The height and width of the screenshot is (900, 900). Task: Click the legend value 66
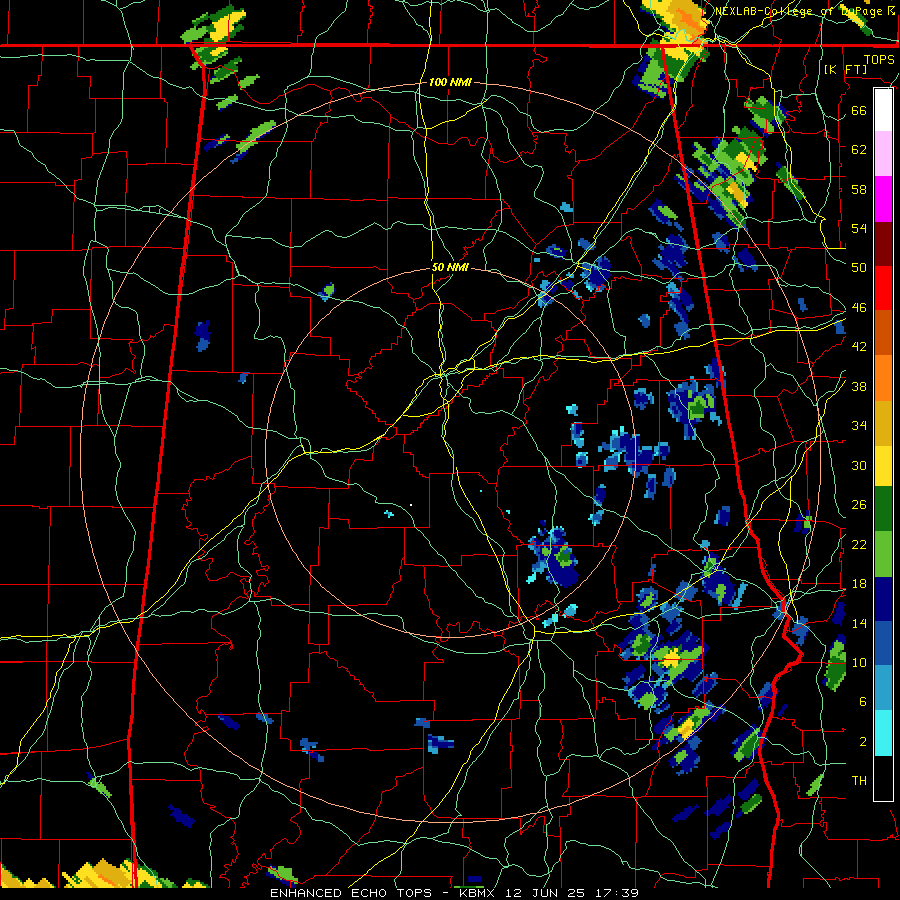point(859,110)
